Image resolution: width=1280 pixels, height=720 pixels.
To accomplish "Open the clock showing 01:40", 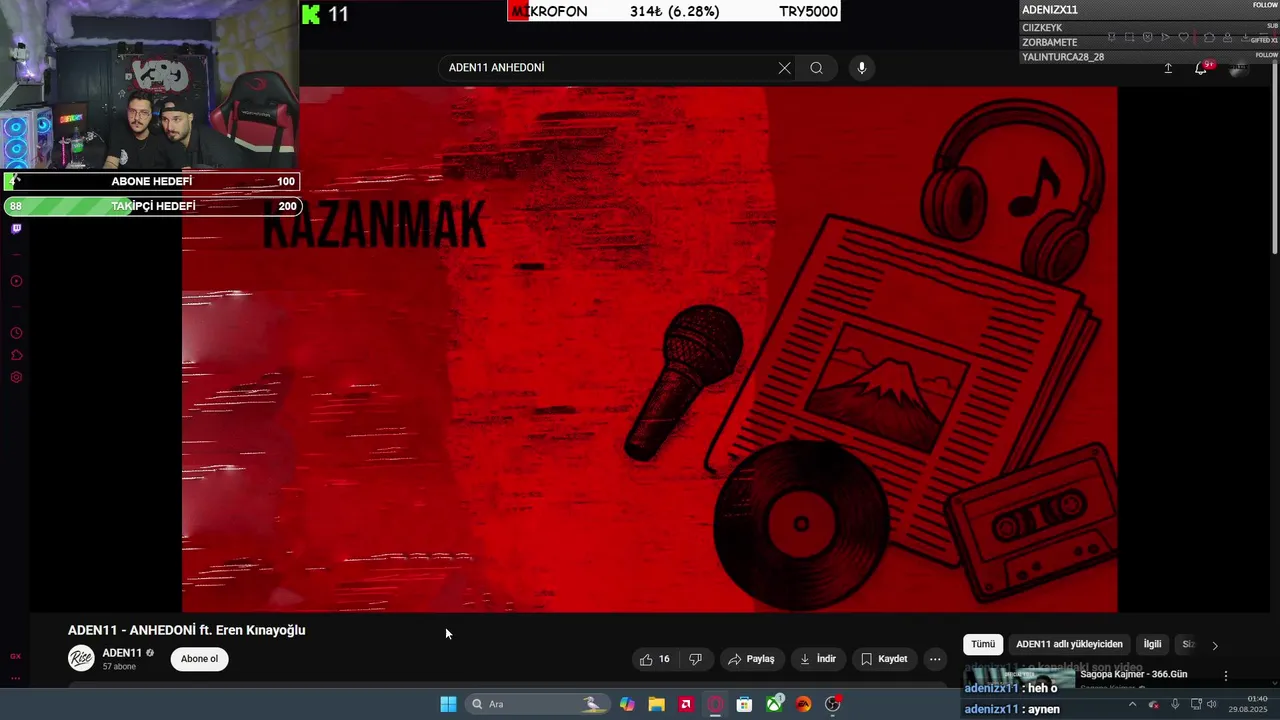I will (1248, 704).
